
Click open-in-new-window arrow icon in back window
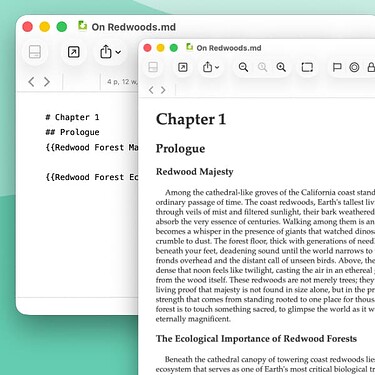coord(73,52)
